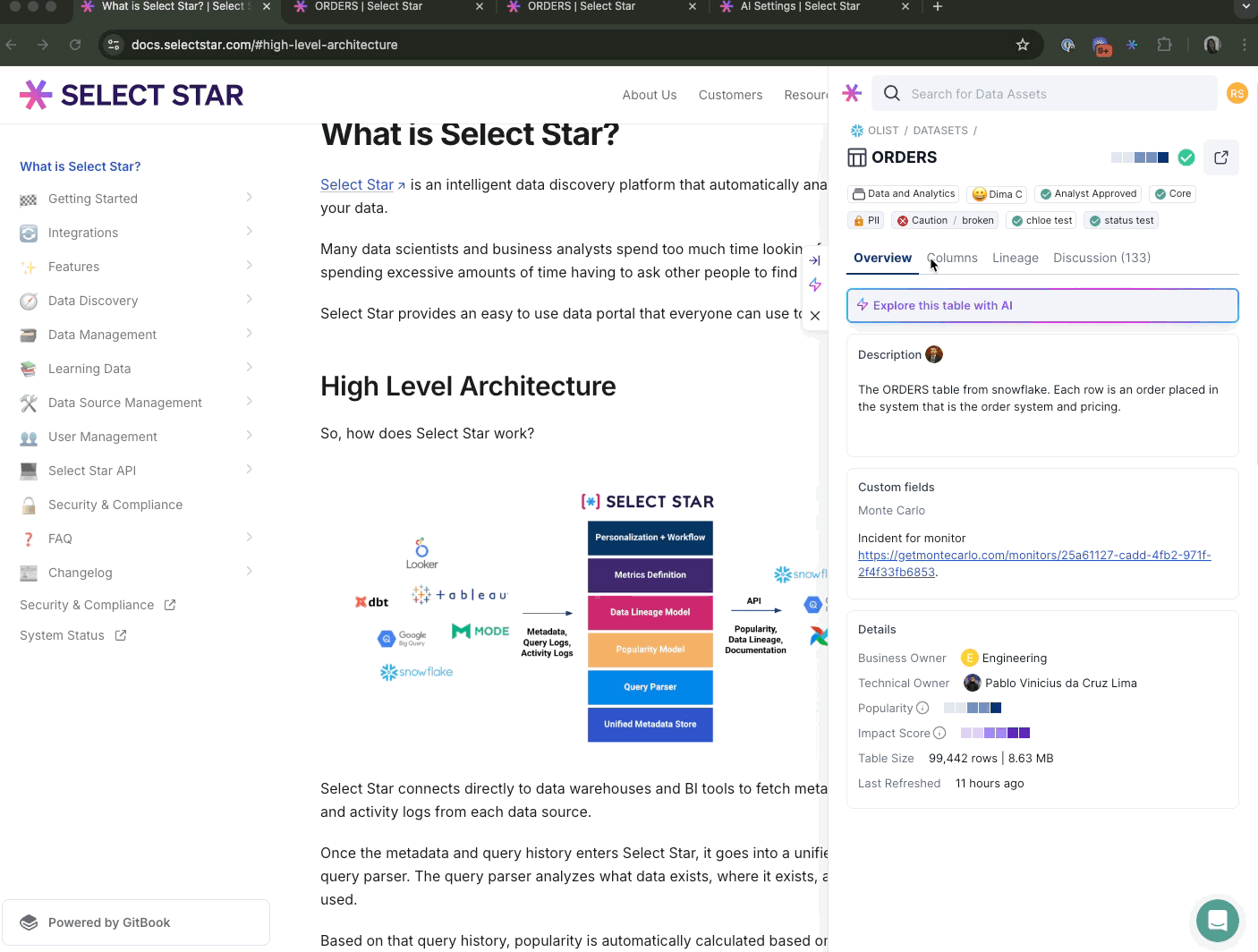This screenshot has height=952, width=1258.
Task: Open the Lineage tab
Action: [1015, 258]
